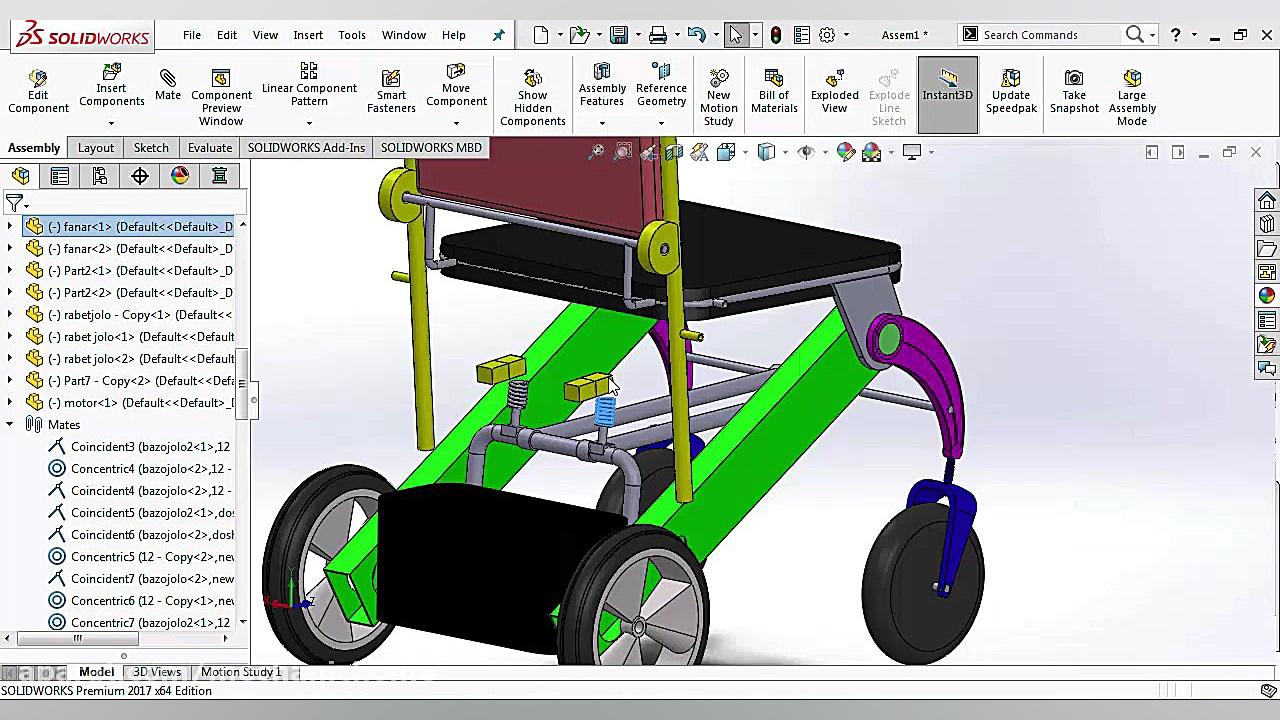Image resolution: width=1280 pixels, height=720 pixels.
Task: Collapse the Mates folder
Action: (10, 425)
